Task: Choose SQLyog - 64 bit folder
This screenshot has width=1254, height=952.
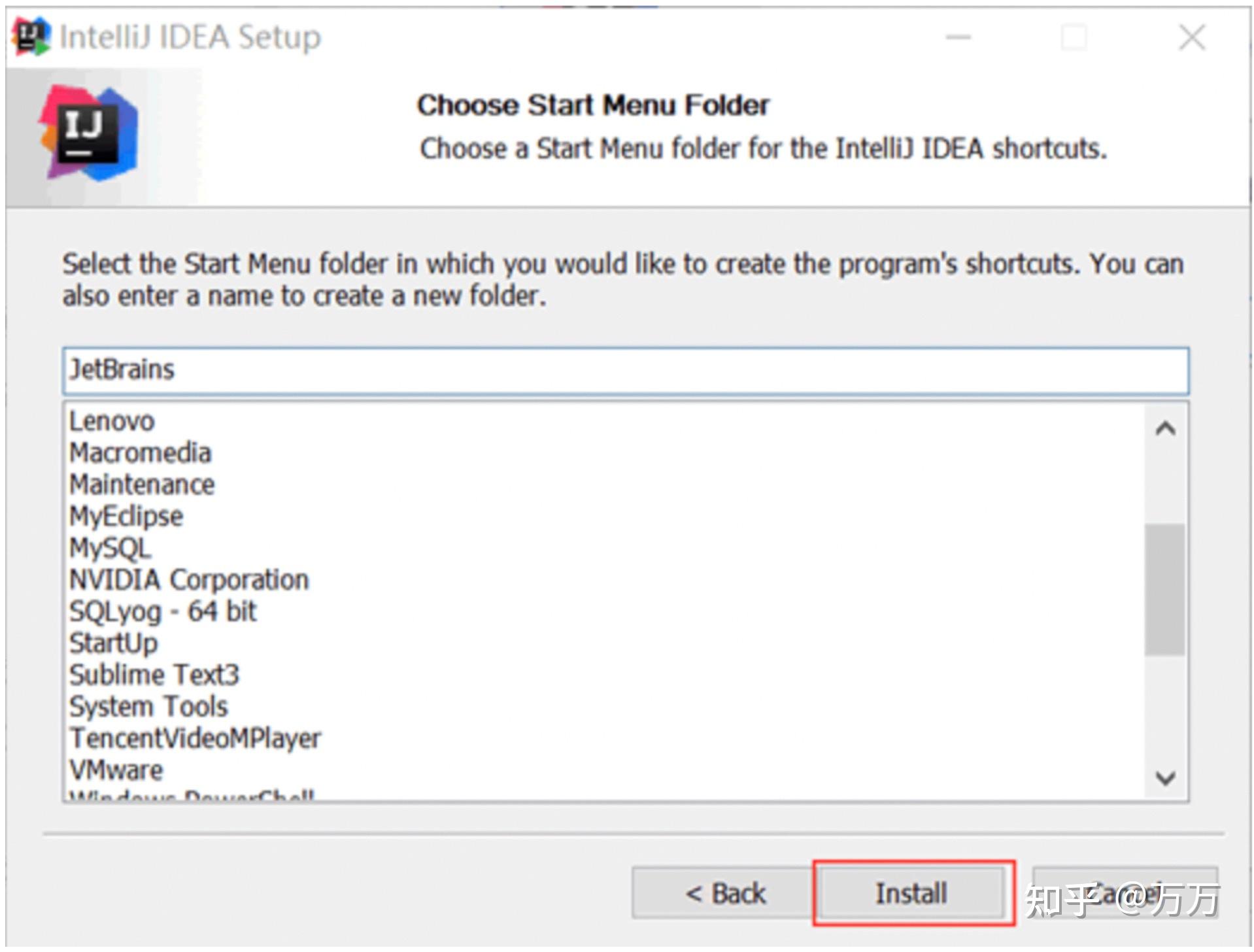Action: (x=163, y=612)
